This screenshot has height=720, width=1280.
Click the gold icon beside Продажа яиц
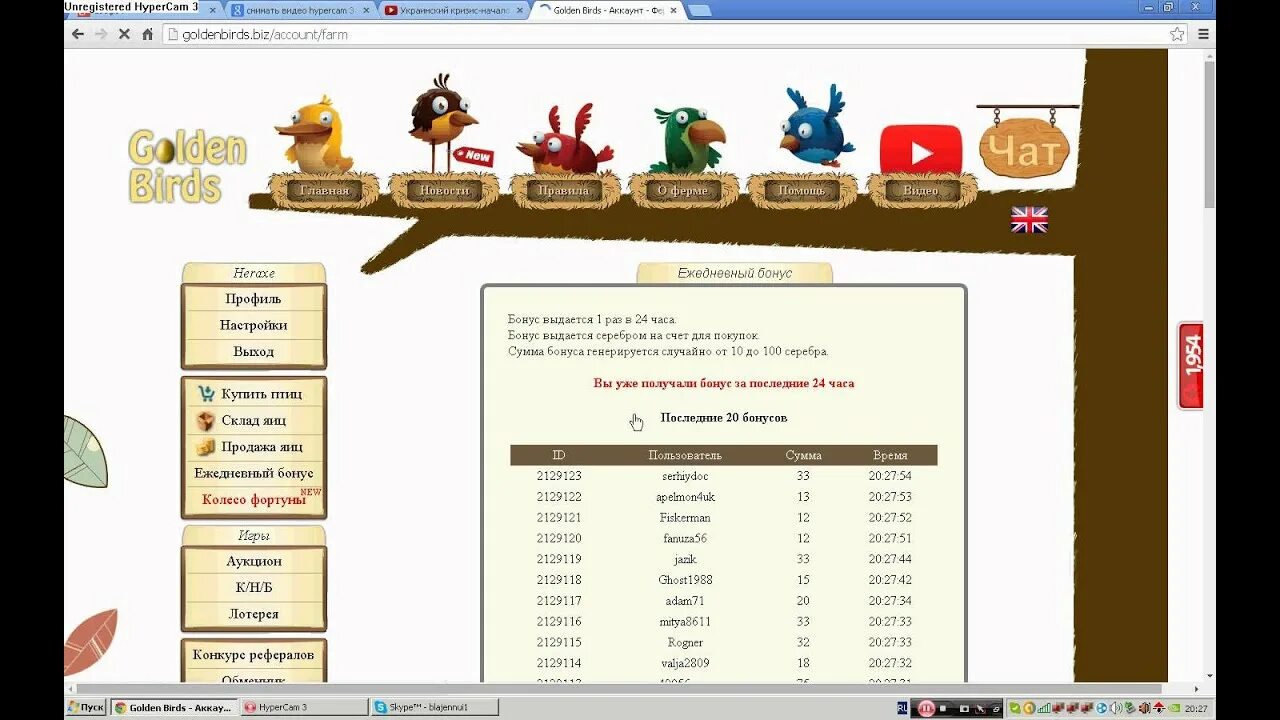(206, 447)
